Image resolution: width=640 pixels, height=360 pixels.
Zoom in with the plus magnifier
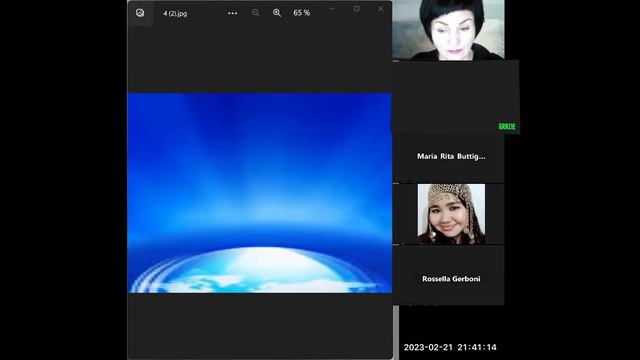277,13
